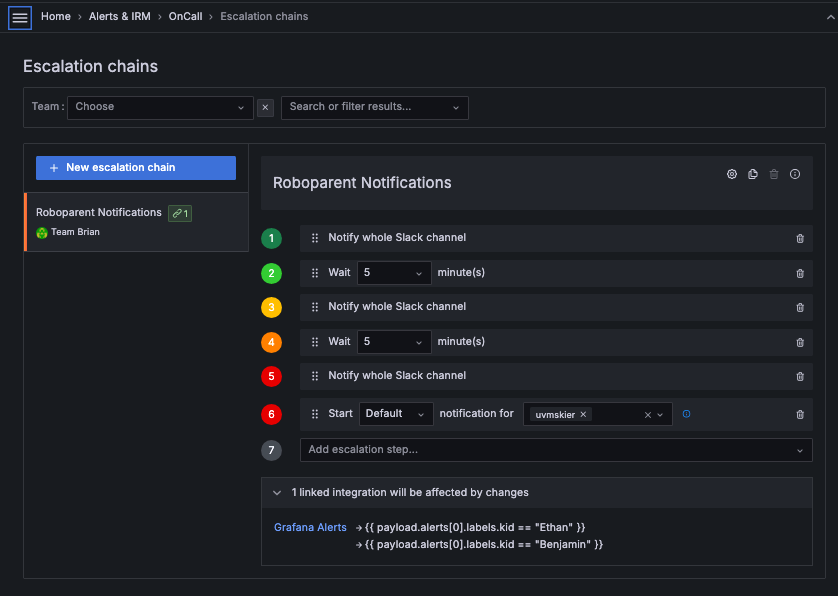The image size is (838, 596).
Task: Open the hamburger navigation menu
Action: click(18, 16)
